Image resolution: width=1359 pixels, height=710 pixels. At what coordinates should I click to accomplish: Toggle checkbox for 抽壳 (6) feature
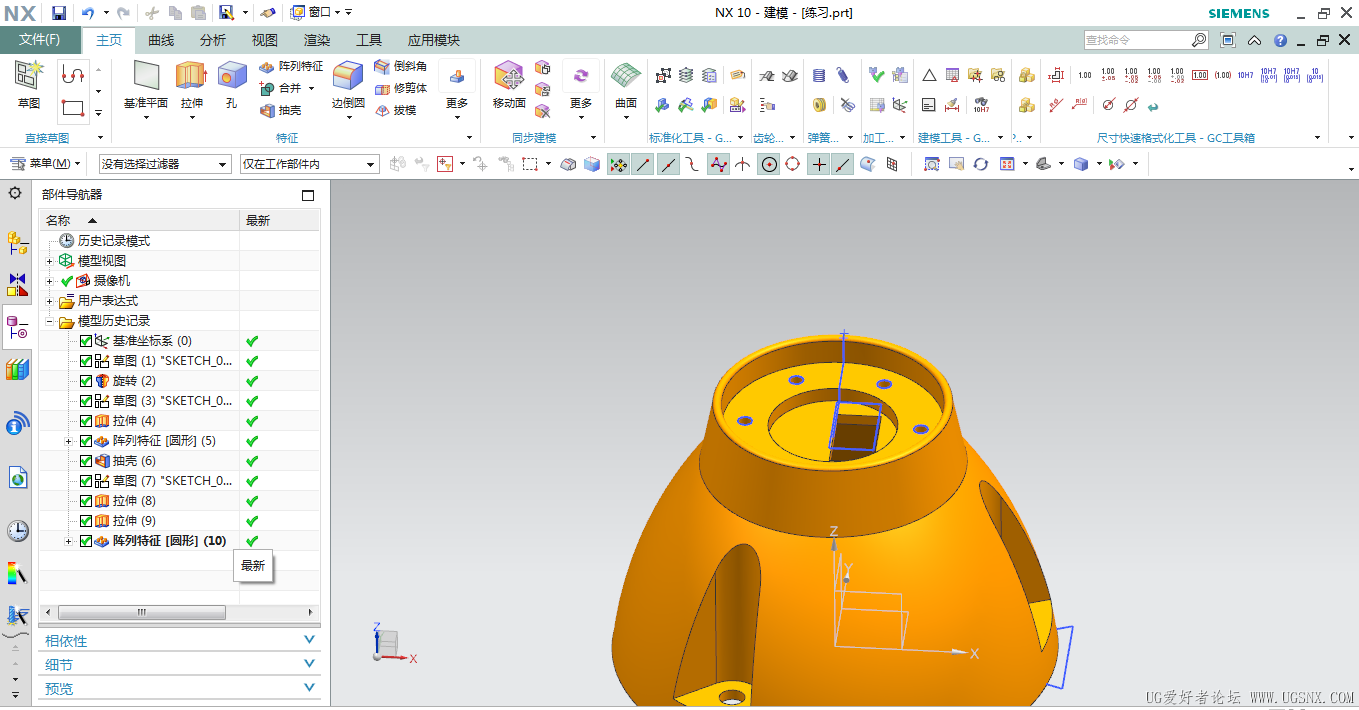coord(86,461)
